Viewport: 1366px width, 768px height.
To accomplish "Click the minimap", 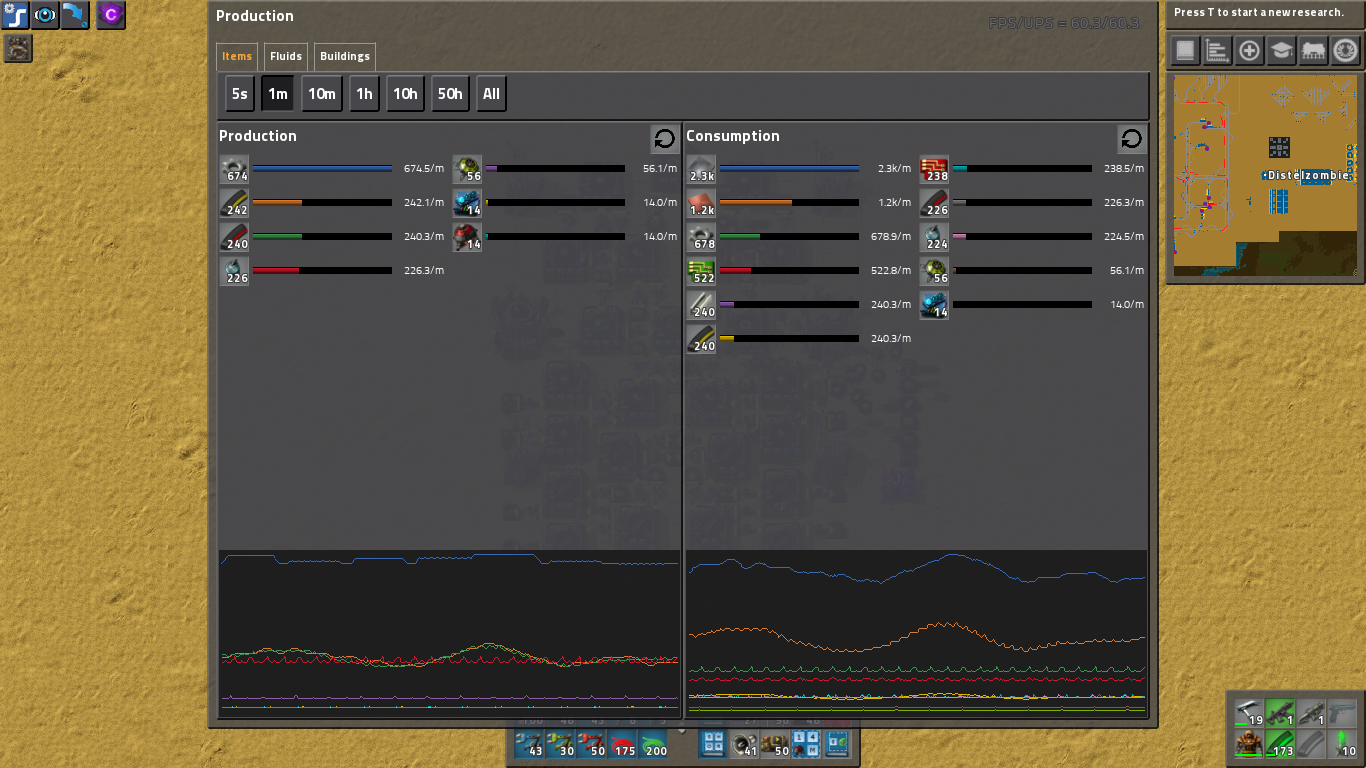I will (1265, 176).
